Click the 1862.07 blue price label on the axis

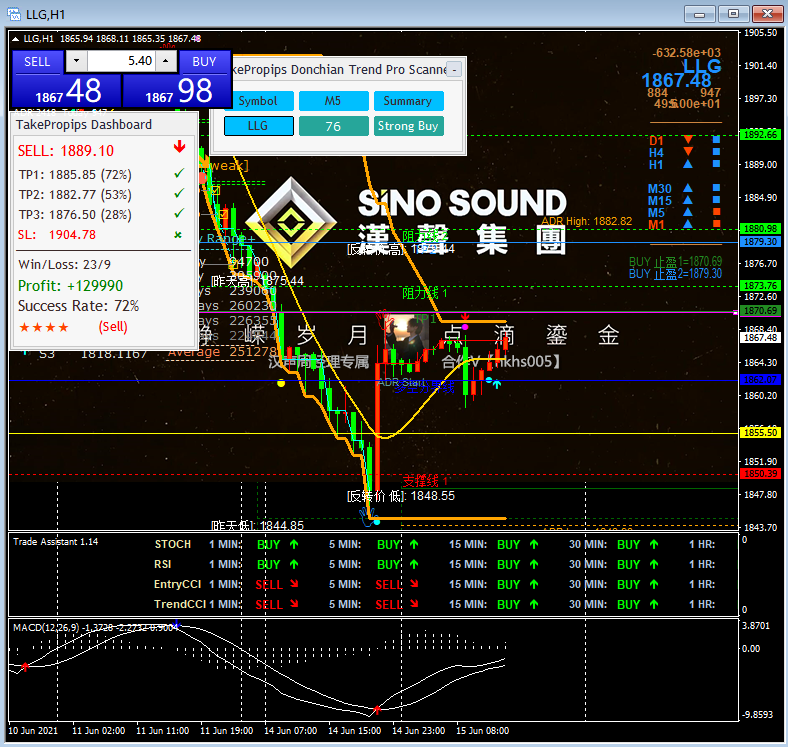click(x=760, y=380)
